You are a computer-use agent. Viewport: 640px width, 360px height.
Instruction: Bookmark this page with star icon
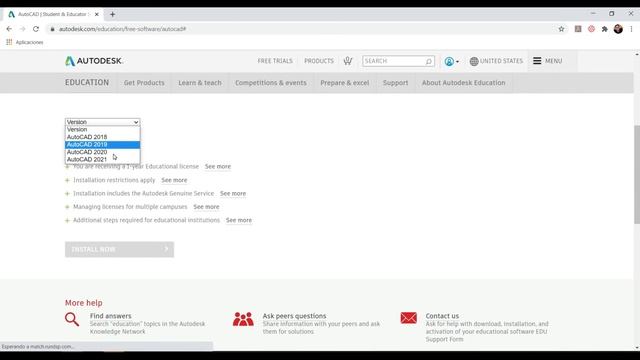561,29
